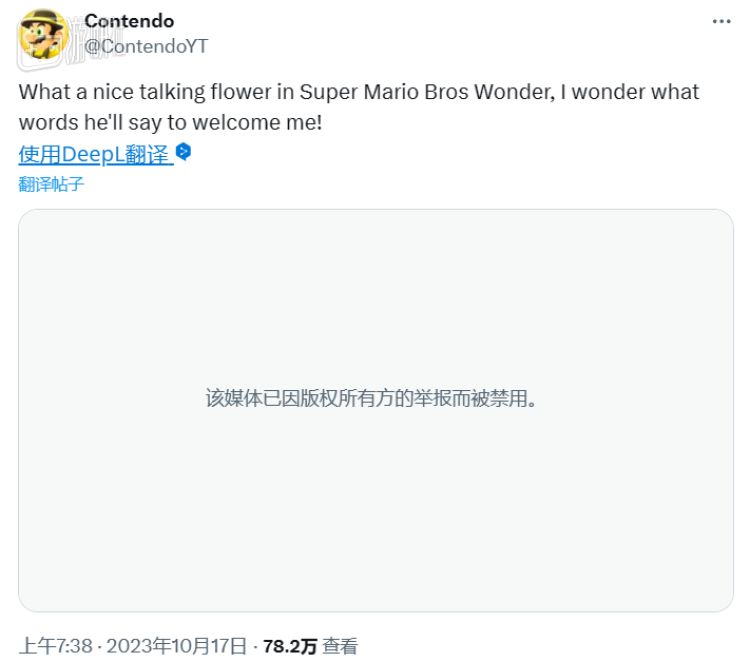Click the DeepL blue hexagon icon
The width and height of the screenshot is (750, 662).
click(x=183, y=152)
